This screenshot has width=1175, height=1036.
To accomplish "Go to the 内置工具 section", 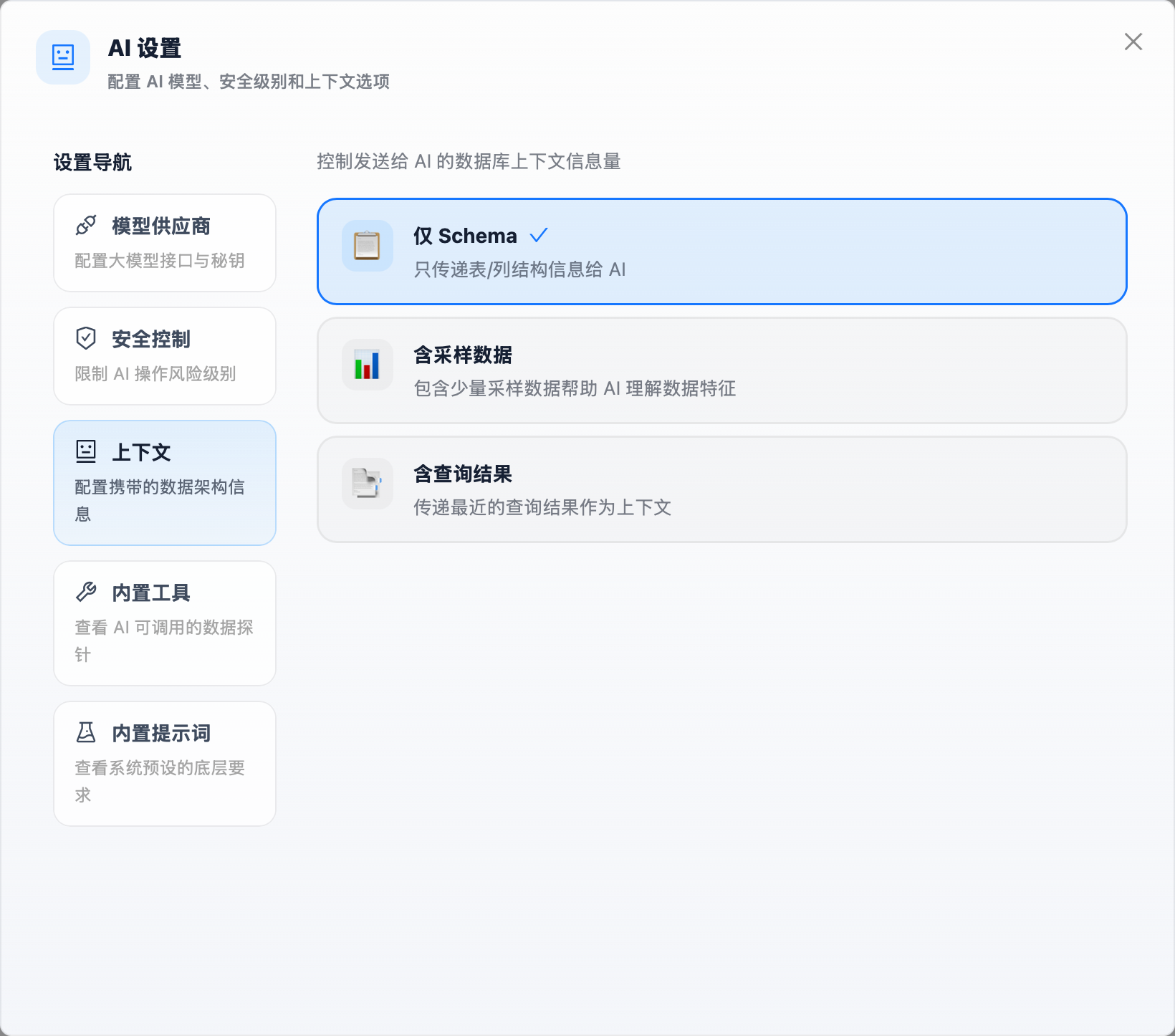I will pos(165,623).
